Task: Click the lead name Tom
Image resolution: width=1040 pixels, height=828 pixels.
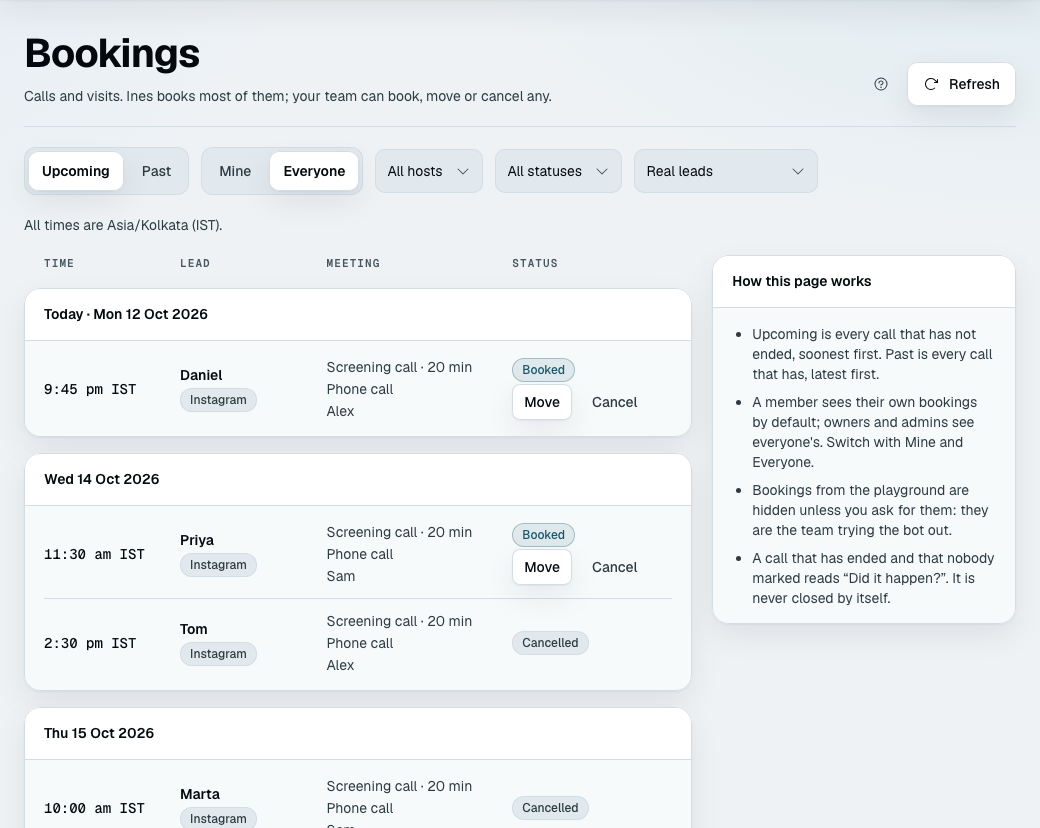Action: [194, 629]
